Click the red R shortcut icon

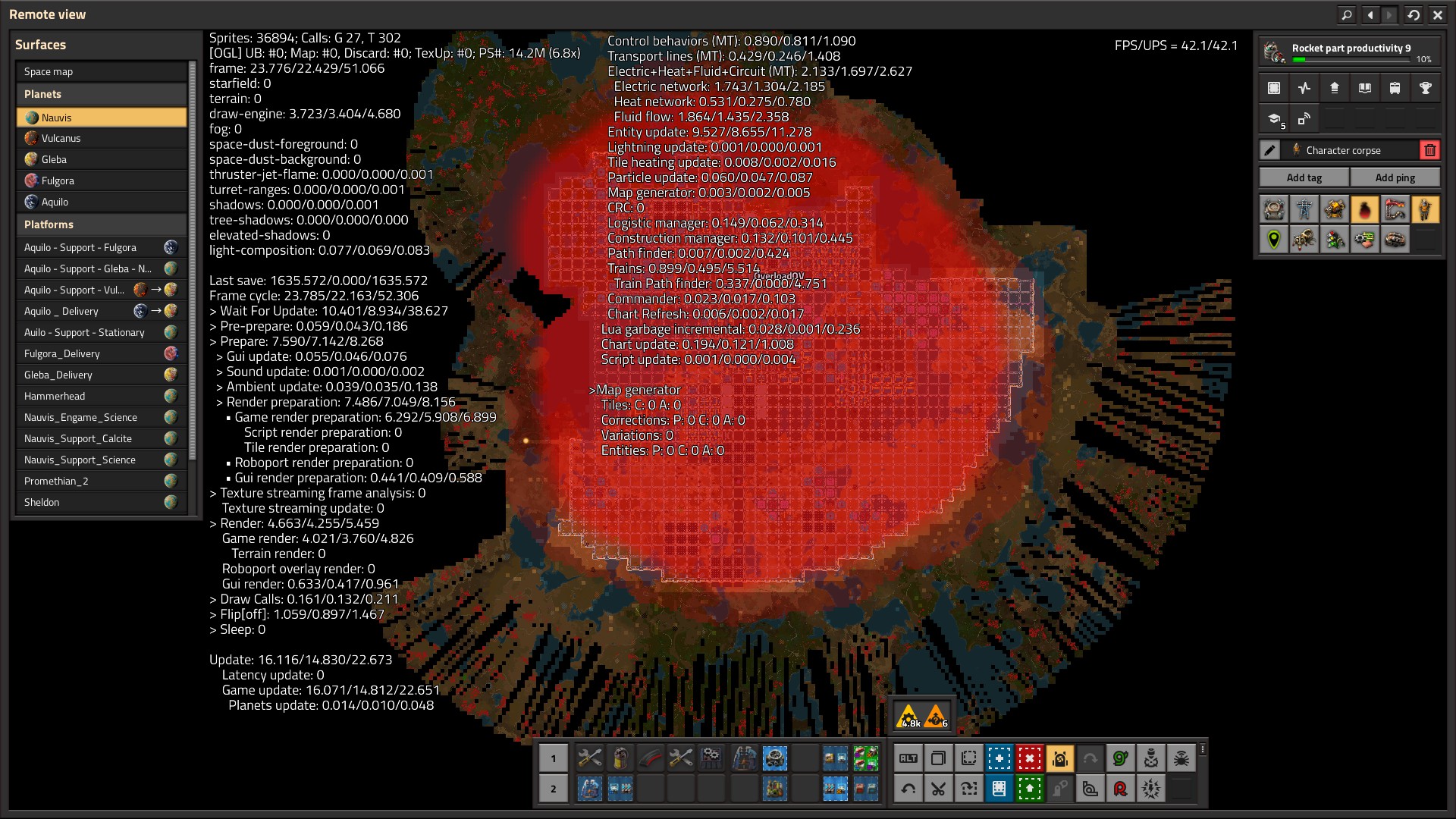point(1121,789)
